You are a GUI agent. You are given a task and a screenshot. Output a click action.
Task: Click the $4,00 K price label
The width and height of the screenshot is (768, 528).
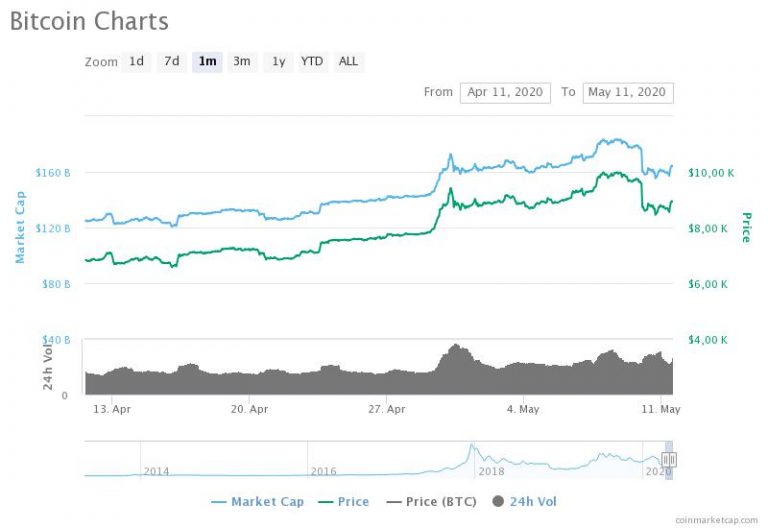(708, 340)
